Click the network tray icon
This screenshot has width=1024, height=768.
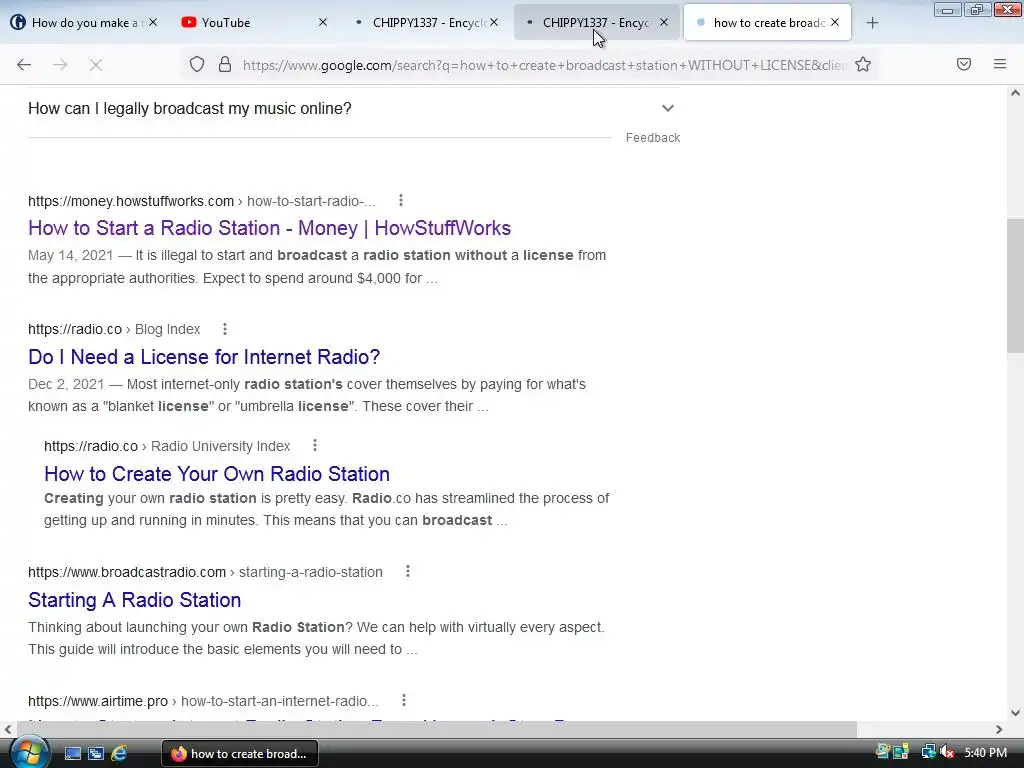click(x=928, y=753)
